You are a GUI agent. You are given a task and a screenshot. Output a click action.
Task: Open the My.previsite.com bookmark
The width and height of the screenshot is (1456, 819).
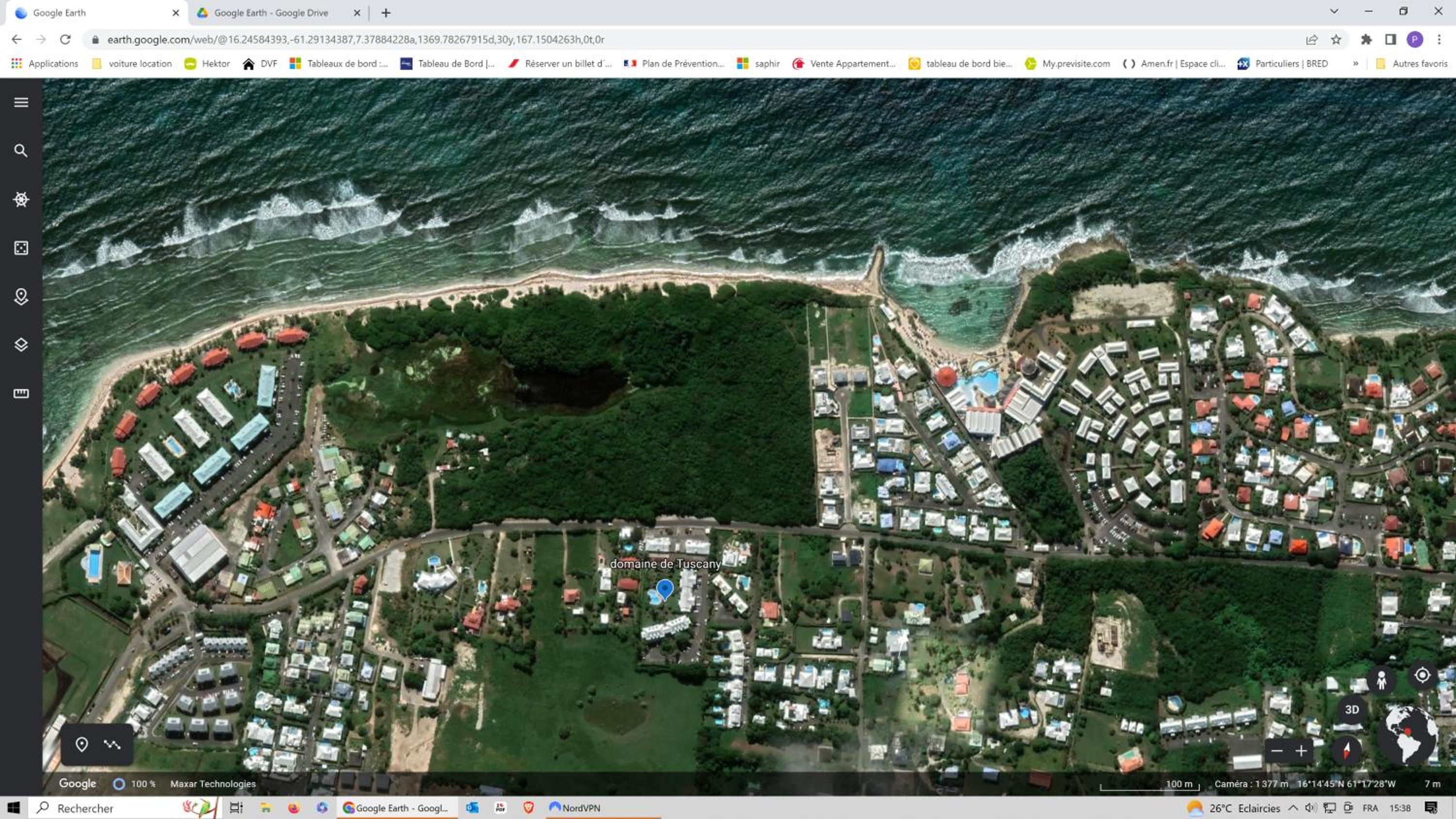tap(1068, 63)
